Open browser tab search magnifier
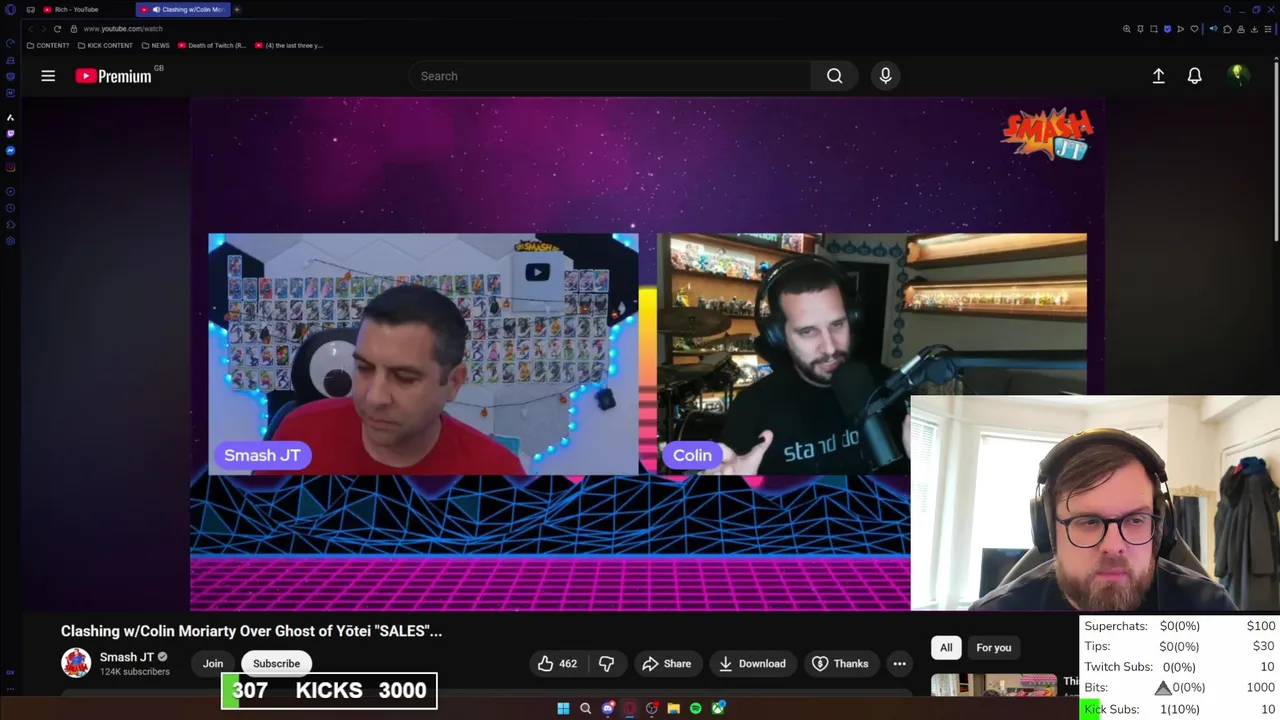Screen dimensions: 1280x720 point(1227,10)
